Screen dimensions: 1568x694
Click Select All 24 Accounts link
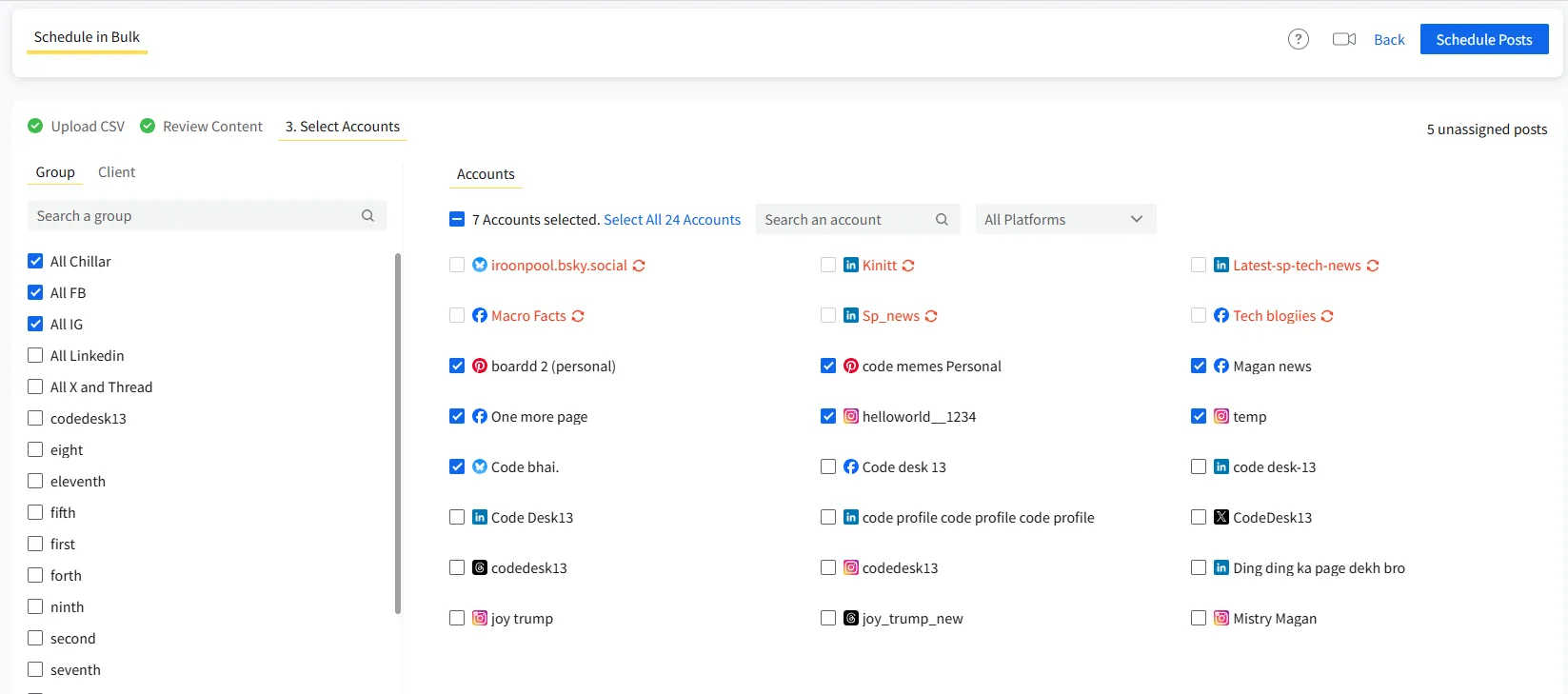(672, 220)
